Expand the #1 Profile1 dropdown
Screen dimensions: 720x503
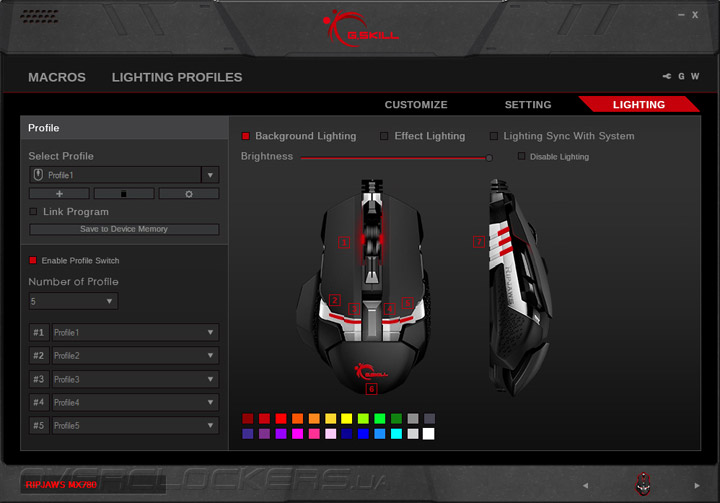click(135, 332)
